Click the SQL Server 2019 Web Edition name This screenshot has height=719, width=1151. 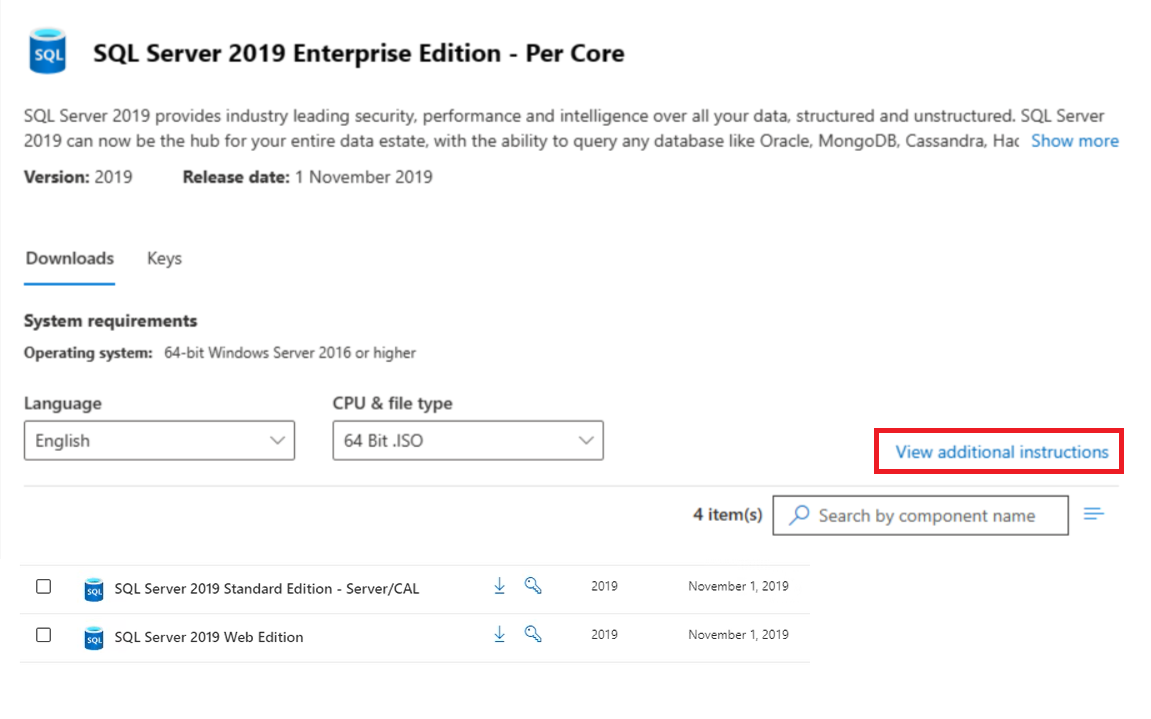tap(209, 637)
